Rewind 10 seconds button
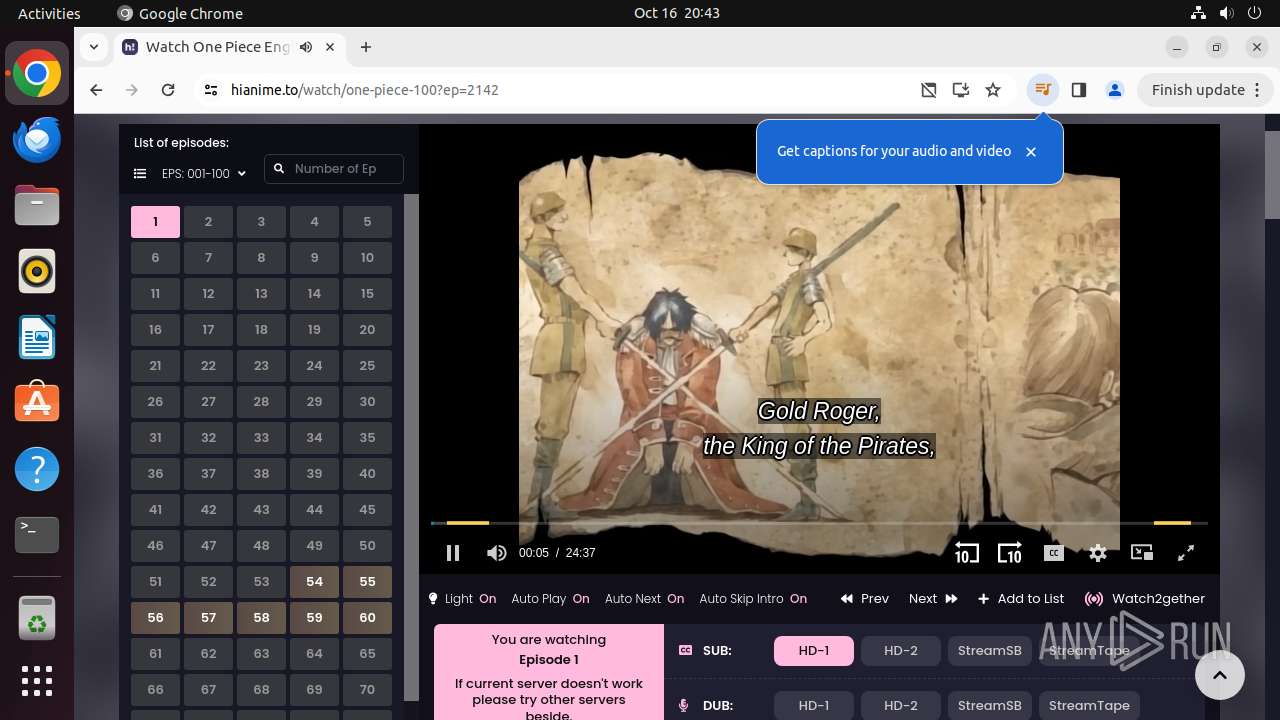The image size is (1280, 720). 966,553
